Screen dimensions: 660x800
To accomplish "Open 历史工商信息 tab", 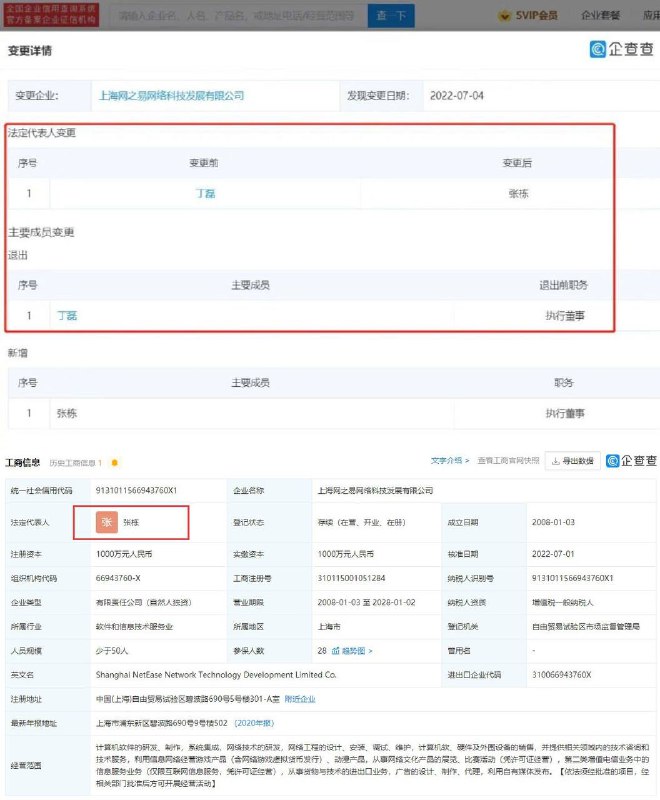I will point(75,463).
